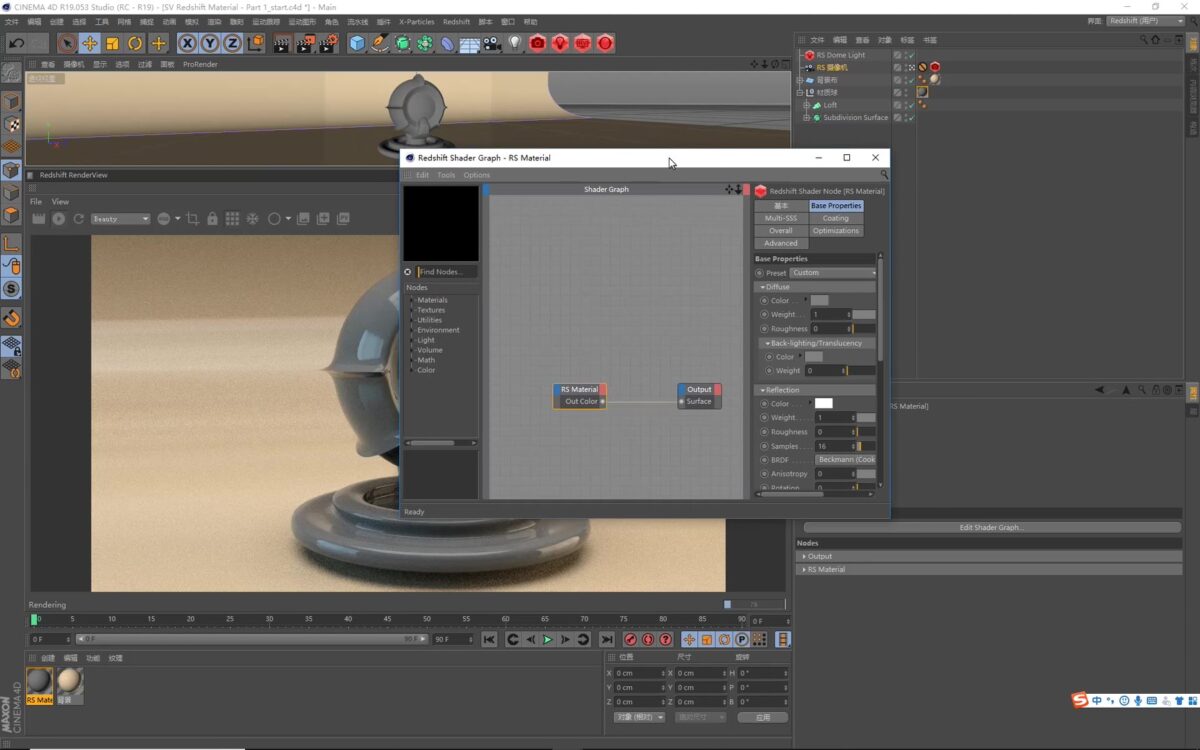Activate the Move tool

pos(90,43)
